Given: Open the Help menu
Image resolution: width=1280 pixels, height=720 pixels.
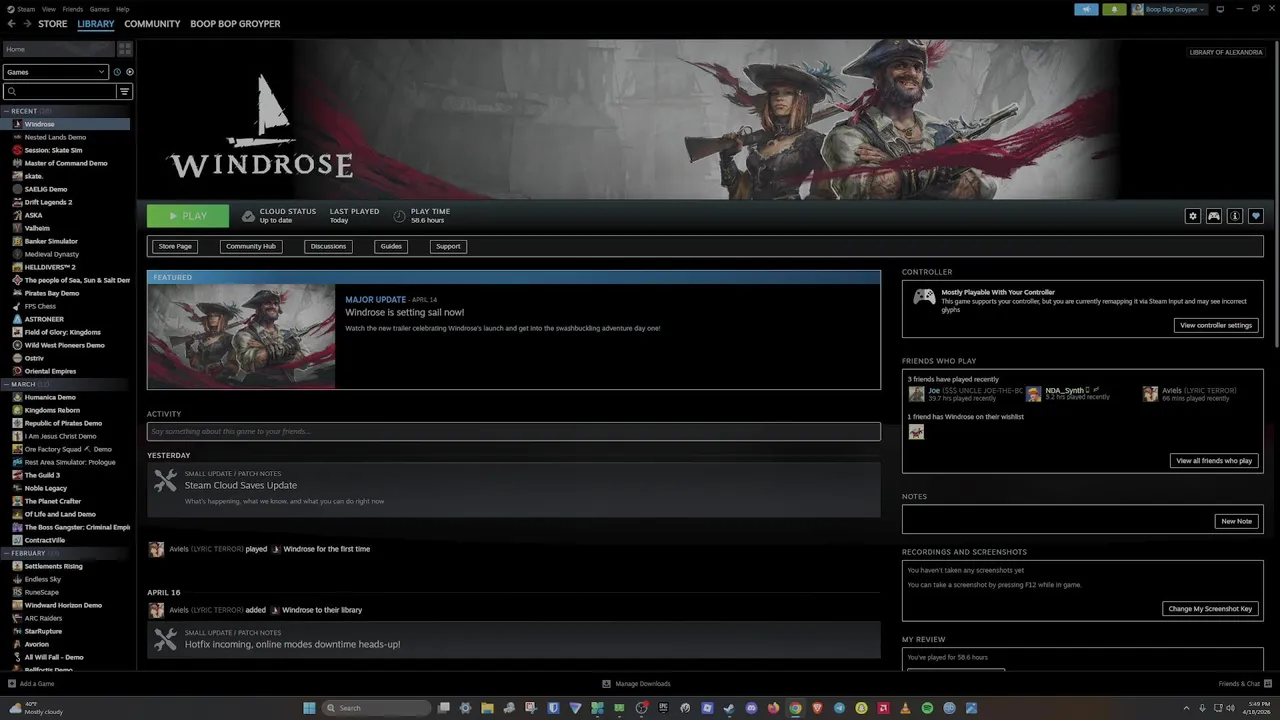Looking at the screenshot, I should (x=122, y=9).
